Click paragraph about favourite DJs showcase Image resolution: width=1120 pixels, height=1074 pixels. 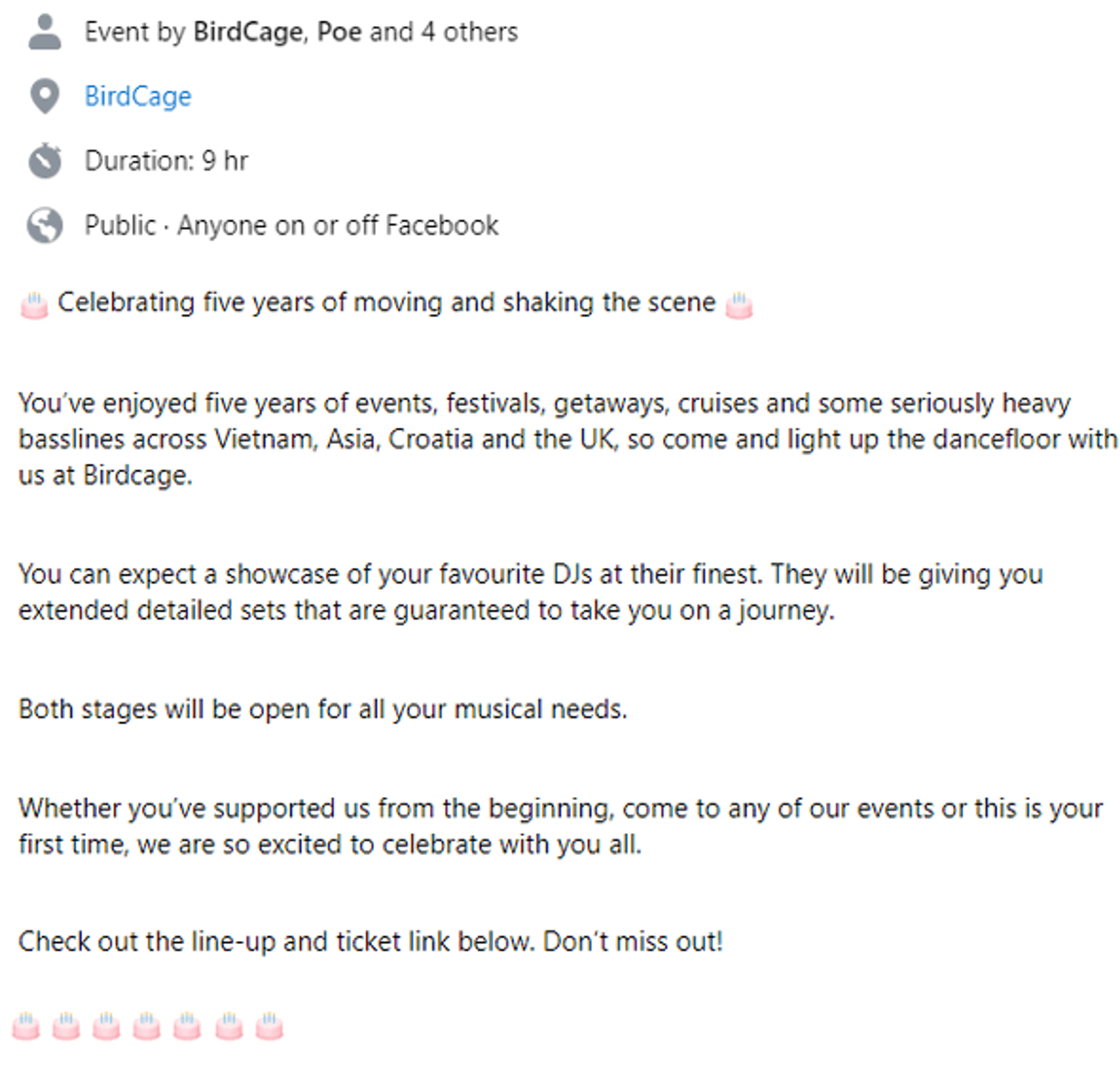531,592
